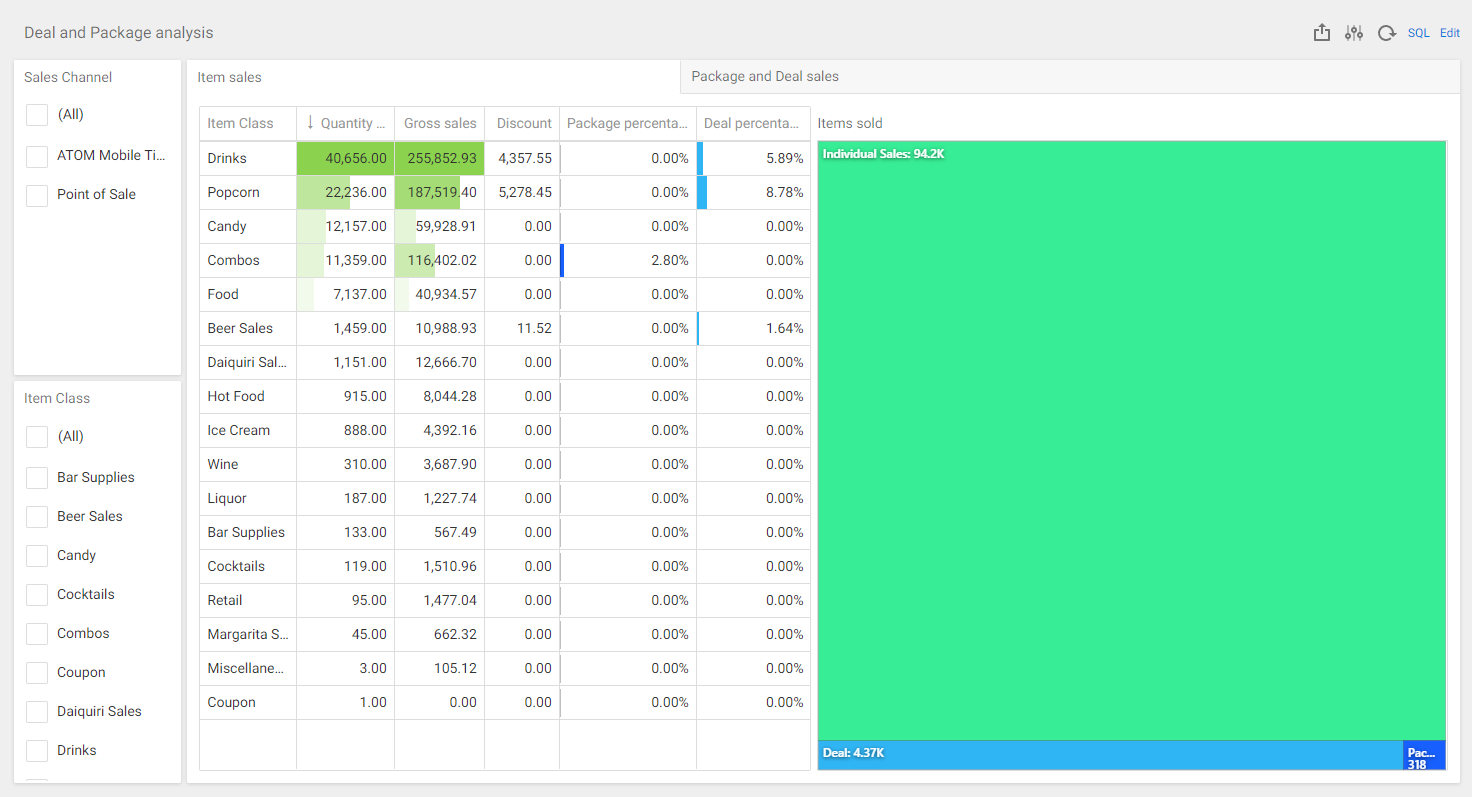The image size is (1472, 797).
Task: Refresh the dashboard with the reload icon
Action: (x=1386, y=33)
